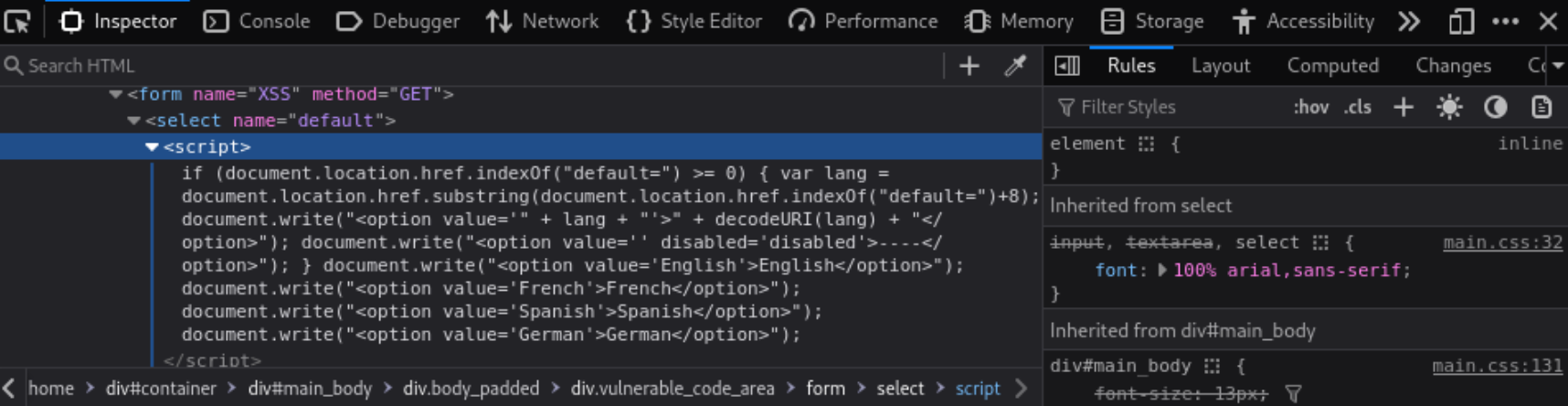The height and width of the screenshot is (406, 1568).
Task: Select the select element row
Action: 521,121
